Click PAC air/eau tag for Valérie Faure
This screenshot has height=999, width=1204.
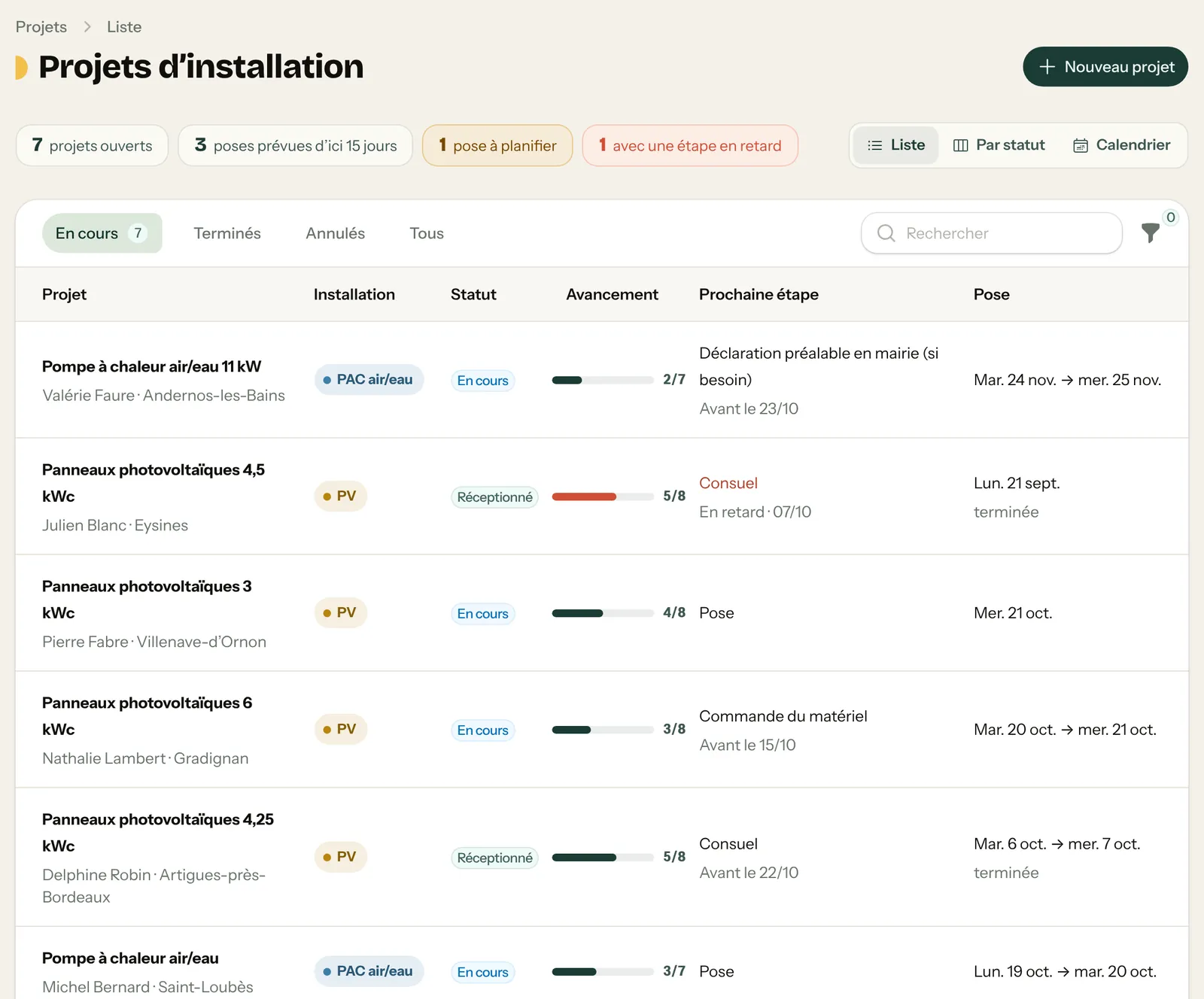(369, 380)
